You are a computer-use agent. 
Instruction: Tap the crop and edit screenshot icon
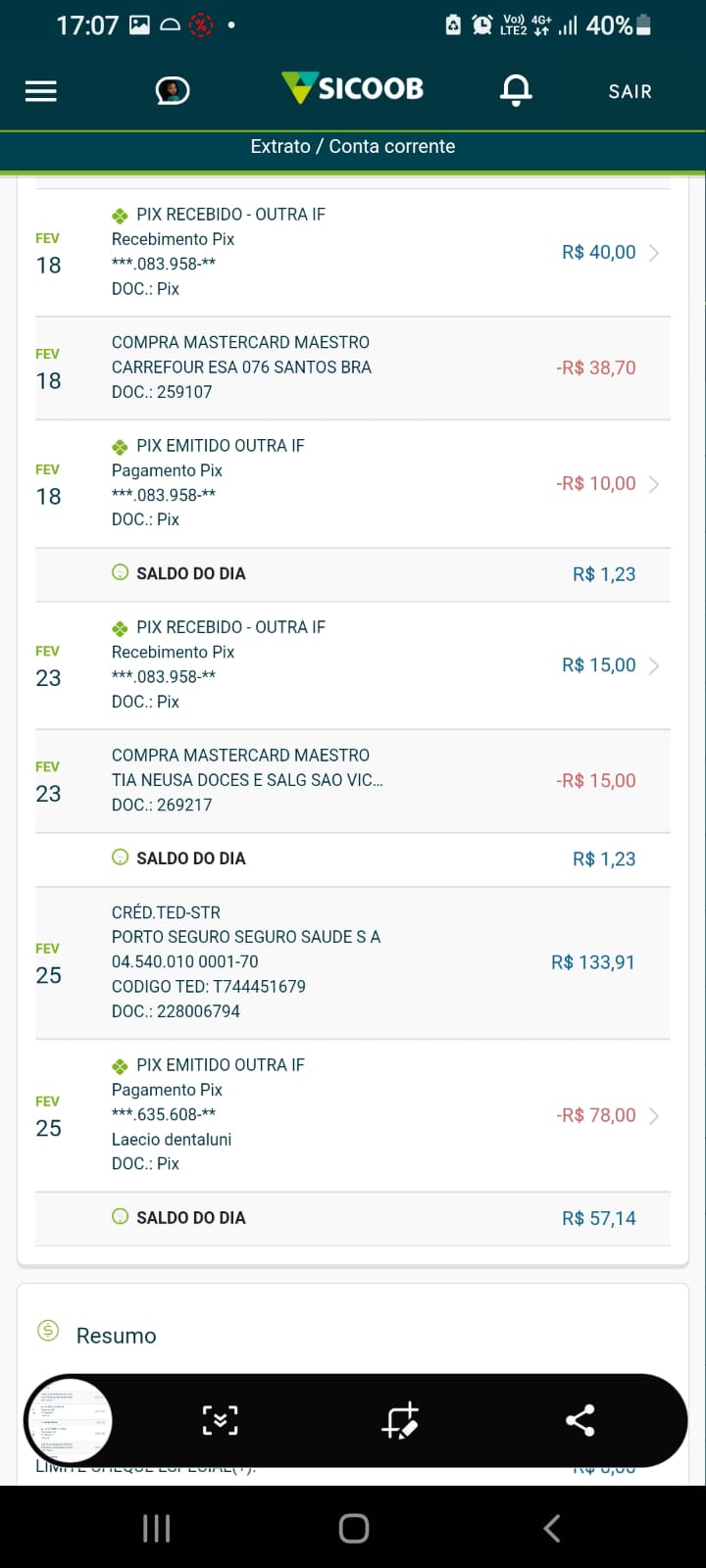[x=400, y=1420]
